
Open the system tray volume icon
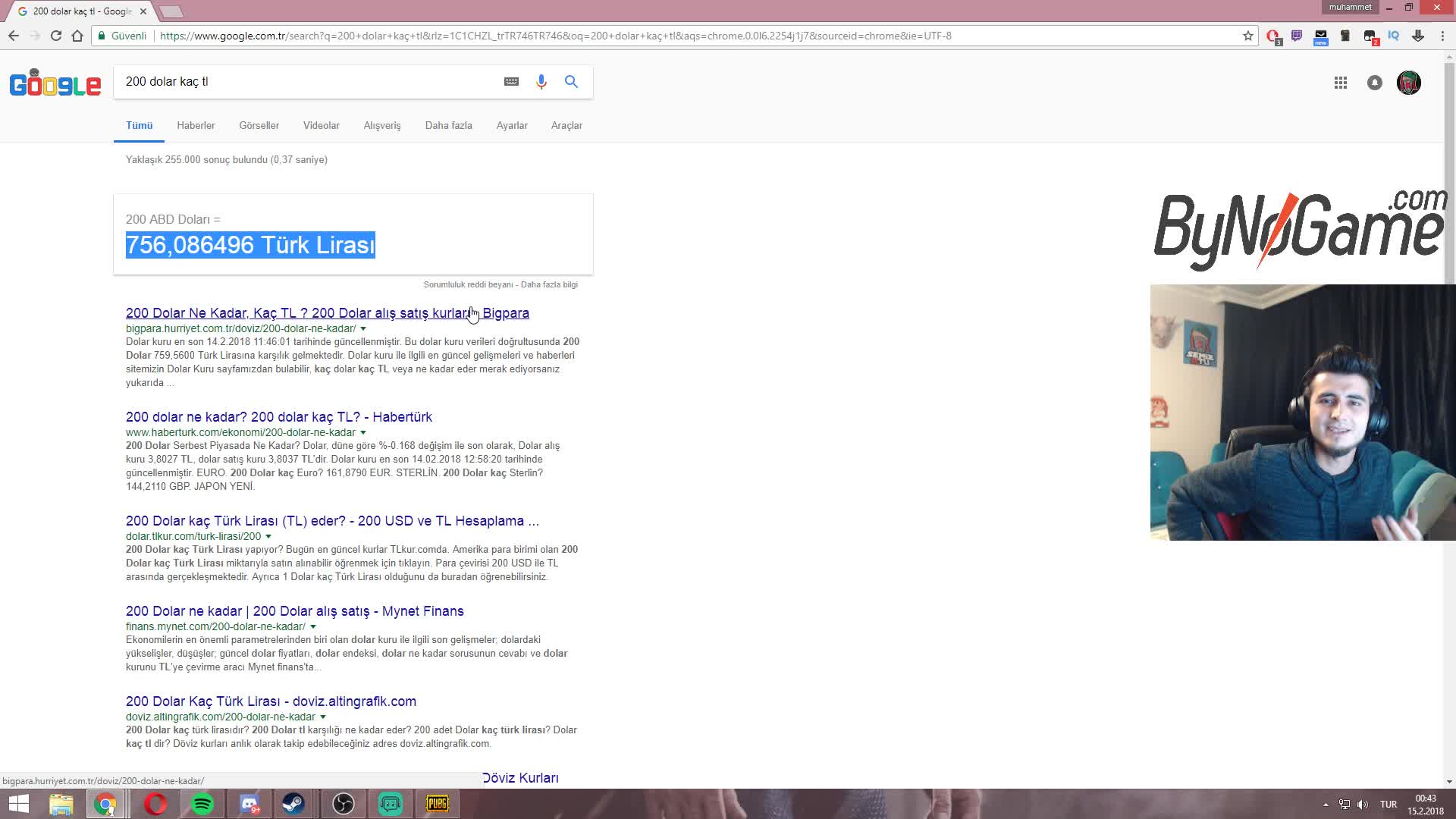point(1363,804)
